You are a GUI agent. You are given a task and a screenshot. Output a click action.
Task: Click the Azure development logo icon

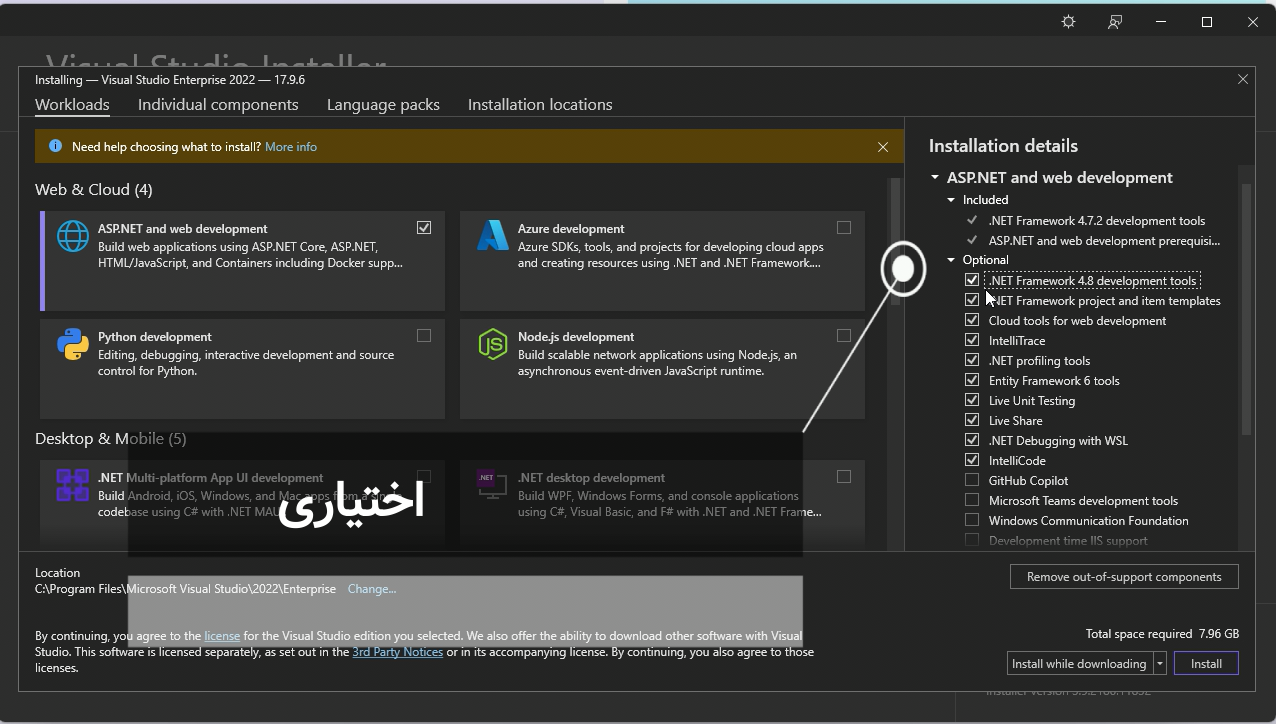(492, 236)
